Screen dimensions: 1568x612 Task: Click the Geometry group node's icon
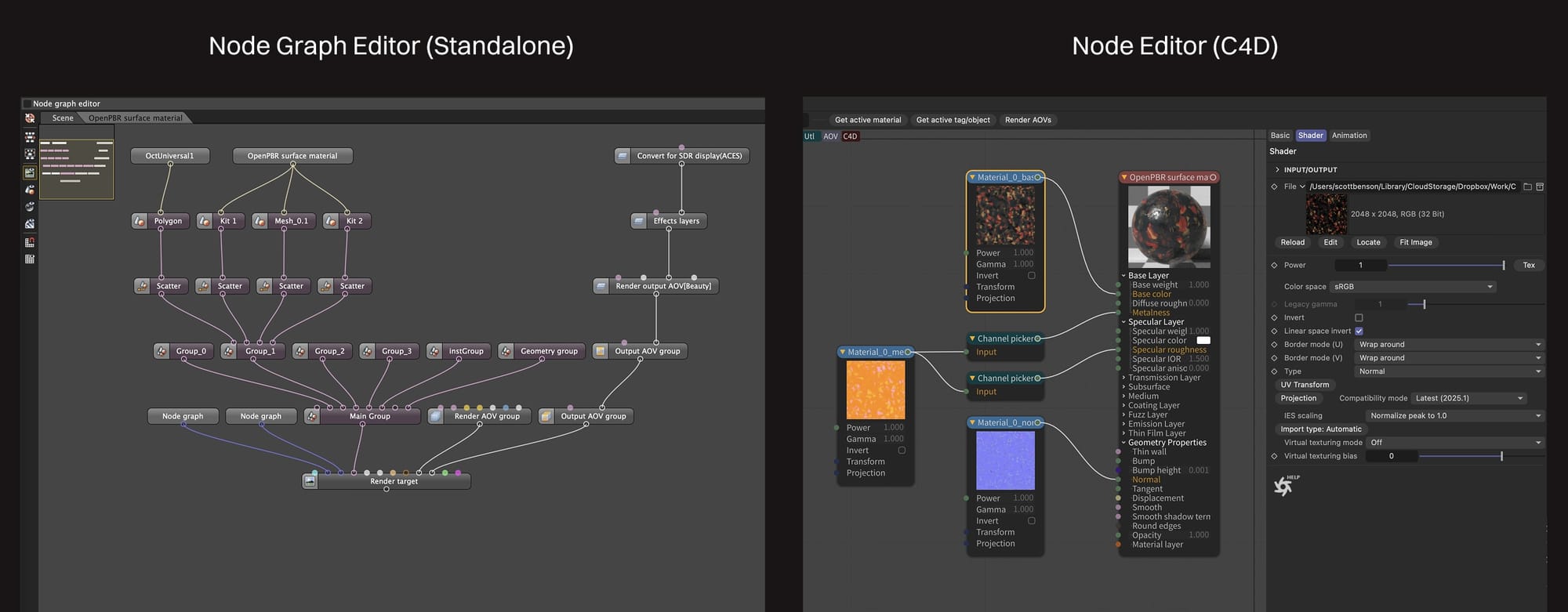(x=506, y=351)
